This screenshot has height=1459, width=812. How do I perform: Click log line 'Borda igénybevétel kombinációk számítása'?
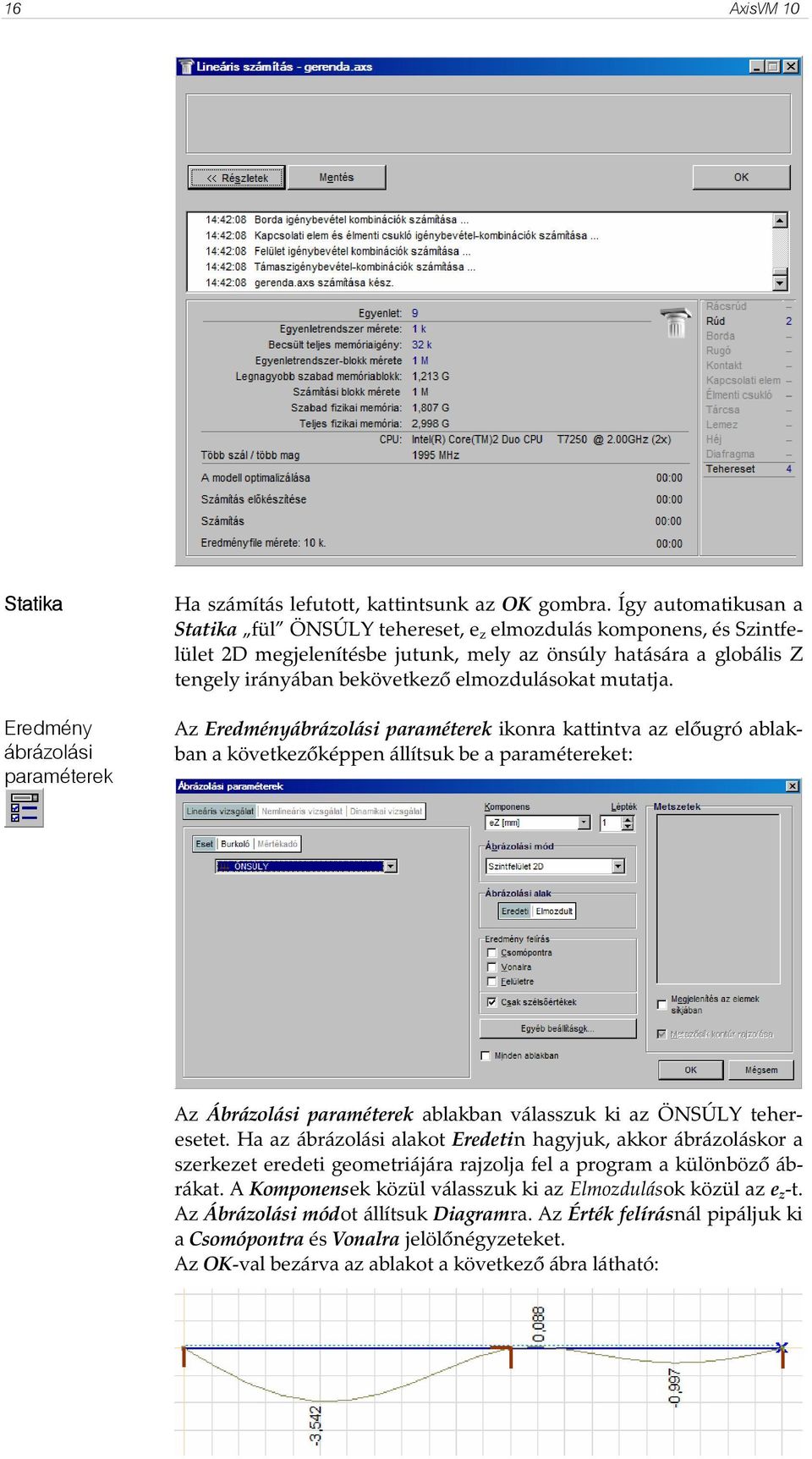coord(337,219)
